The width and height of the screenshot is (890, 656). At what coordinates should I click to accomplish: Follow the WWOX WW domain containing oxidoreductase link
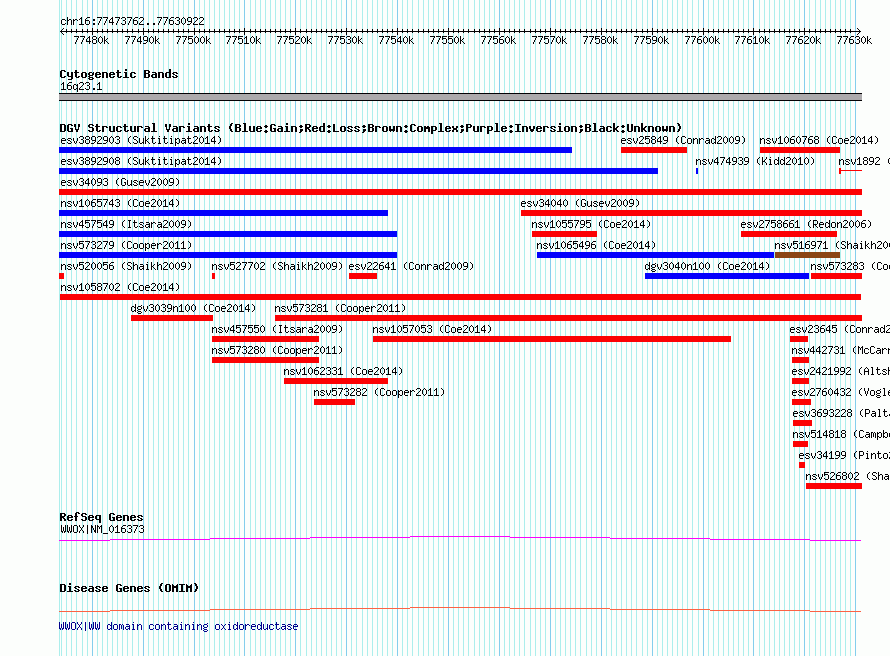click(178, 626)
